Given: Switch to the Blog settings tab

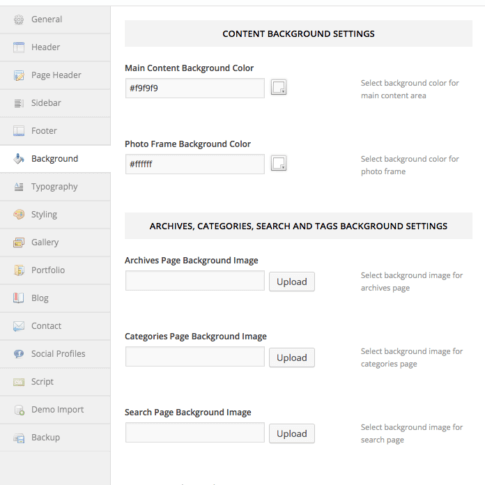Looking at the screenshot, I should pyautogui.click(x=55, y=298).
